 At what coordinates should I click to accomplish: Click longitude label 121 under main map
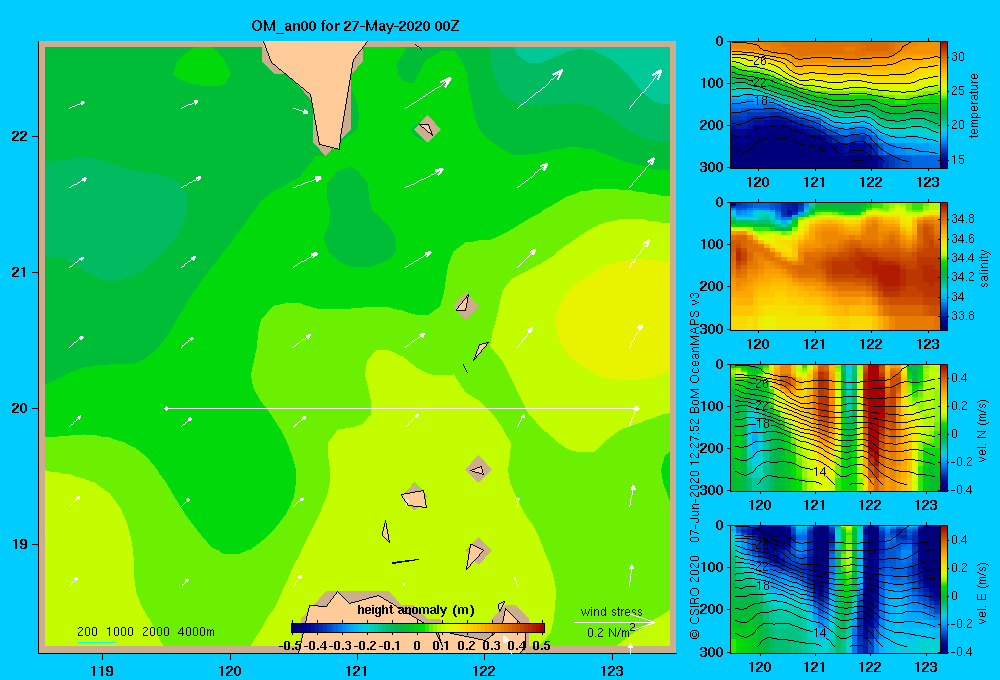click(357, 670)
